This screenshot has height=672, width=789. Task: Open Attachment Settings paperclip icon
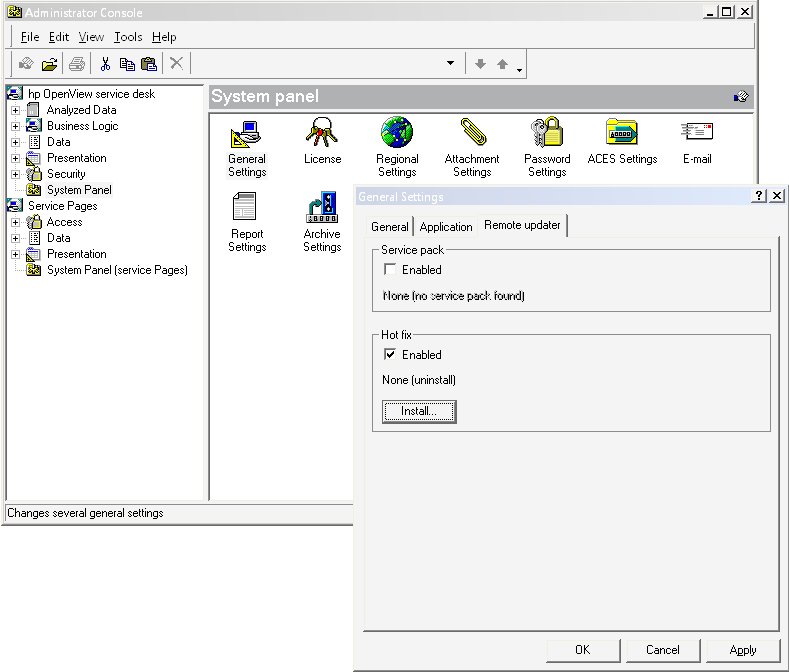coord(472,133)
